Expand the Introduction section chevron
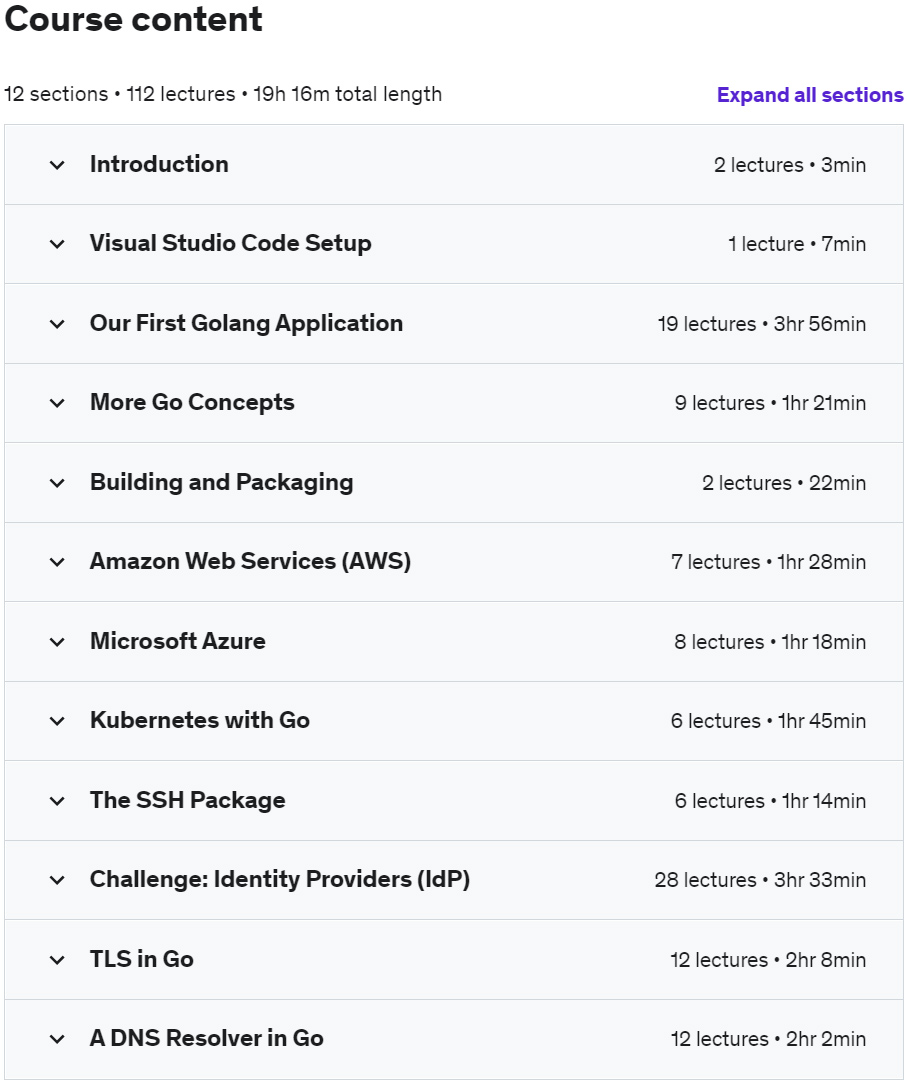Image resolution: width=907 pixels, height=1083 pixels. (57, 165)
